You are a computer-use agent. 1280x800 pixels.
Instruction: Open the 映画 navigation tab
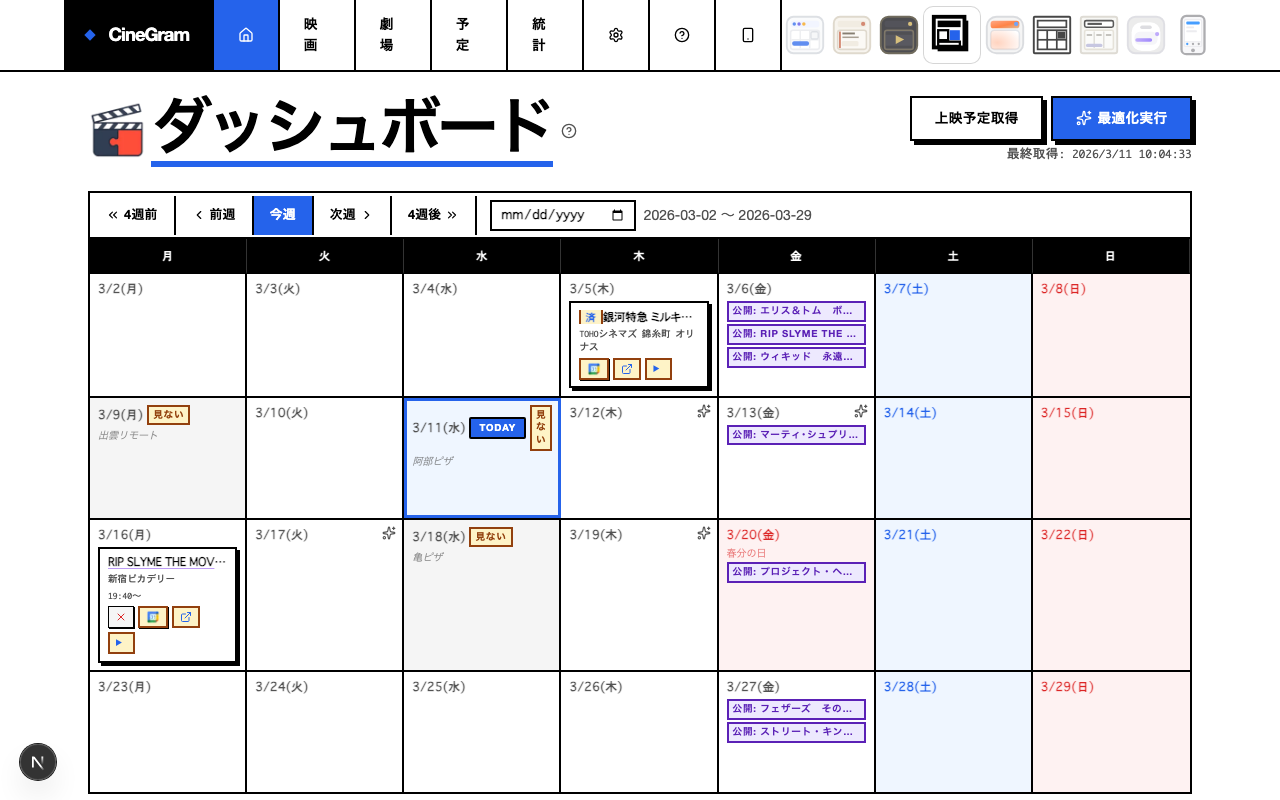[x=311, y=35]
